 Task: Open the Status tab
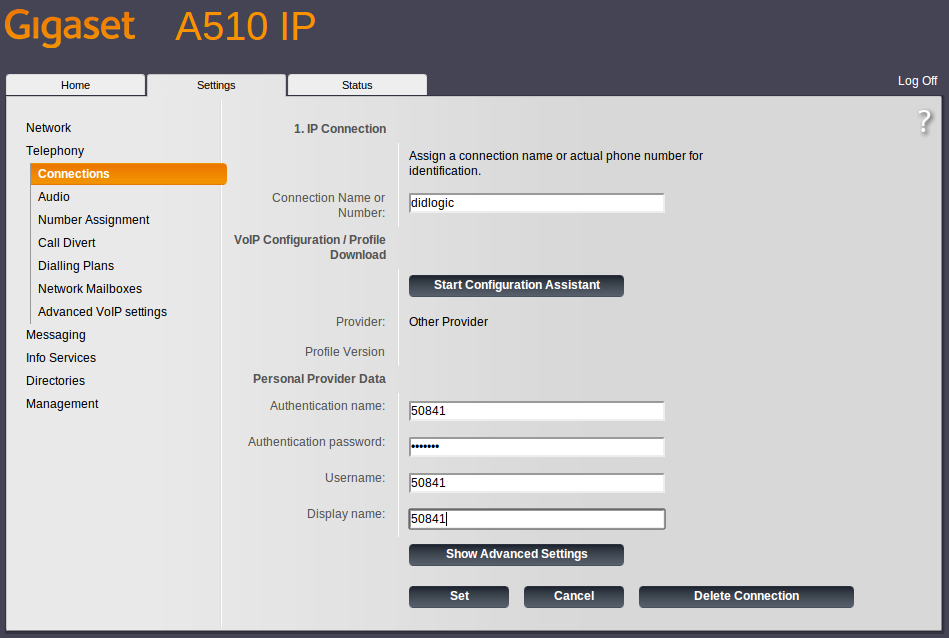coord(357,85)
